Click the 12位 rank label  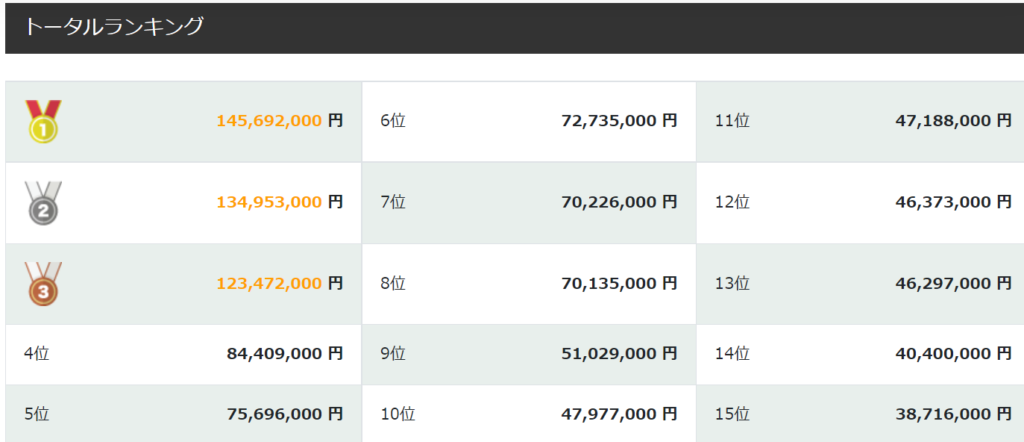[x=732, y=202]
